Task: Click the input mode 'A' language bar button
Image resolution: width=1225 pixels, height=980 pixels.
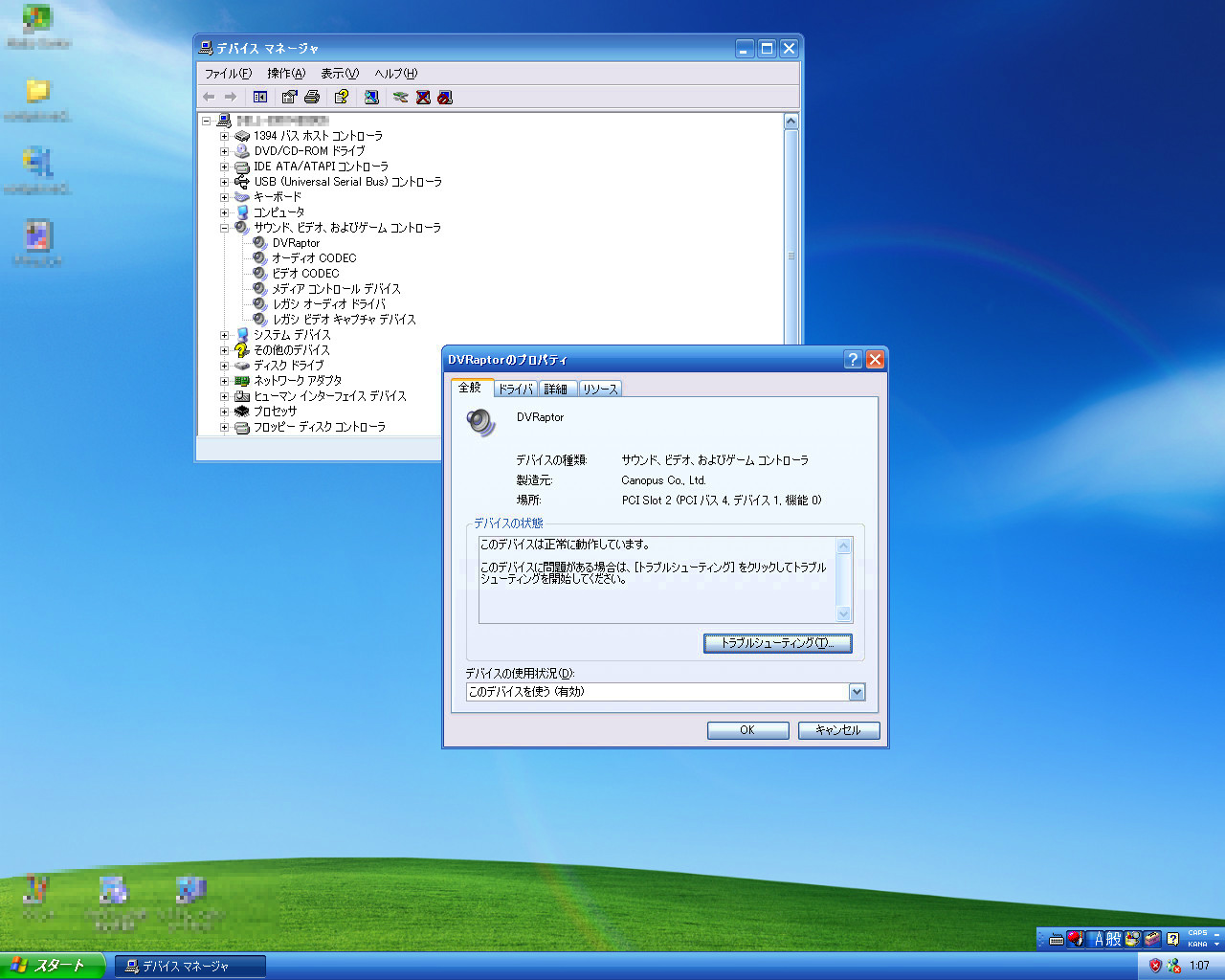Action: point(1098,939)
